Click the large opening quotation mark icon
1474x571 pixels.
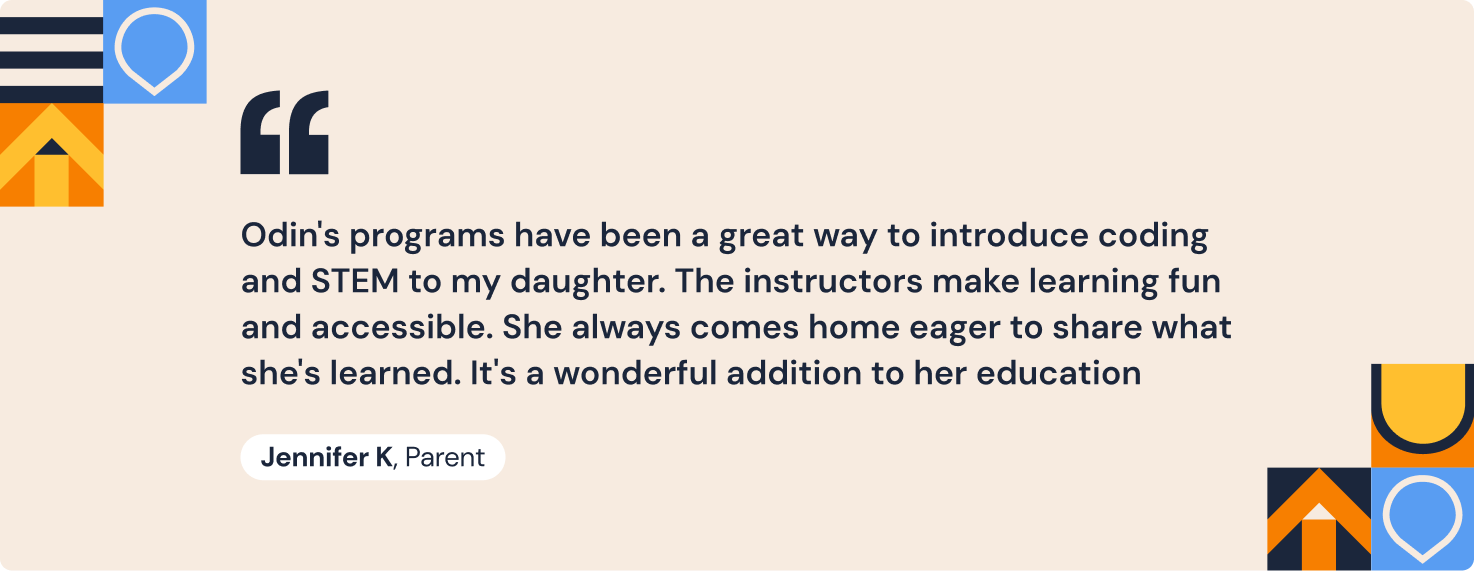[285, 132]
